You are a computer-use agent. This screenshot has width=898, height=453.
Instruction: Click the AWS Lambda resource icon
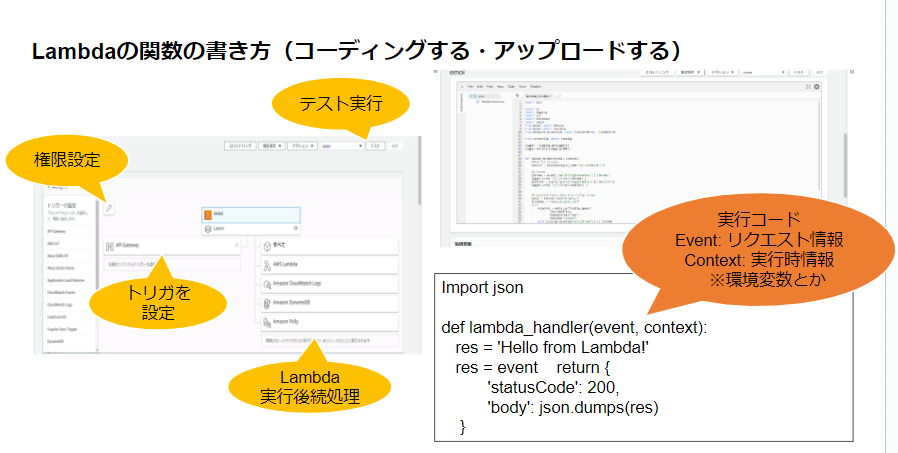[267, 265]
